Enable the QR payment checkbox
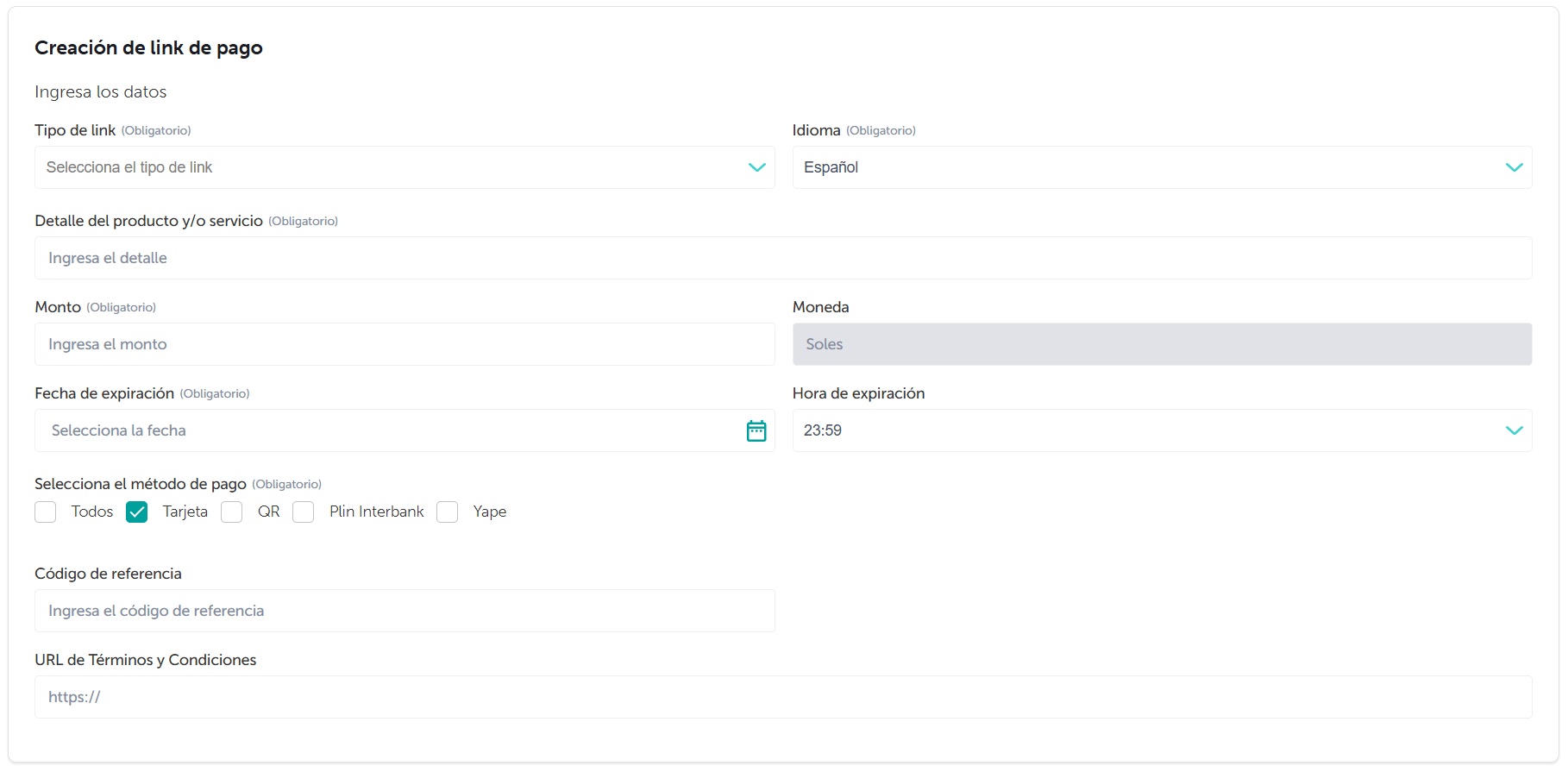The height and width of the screenshot is (766, 1568). tap(232, 512)
